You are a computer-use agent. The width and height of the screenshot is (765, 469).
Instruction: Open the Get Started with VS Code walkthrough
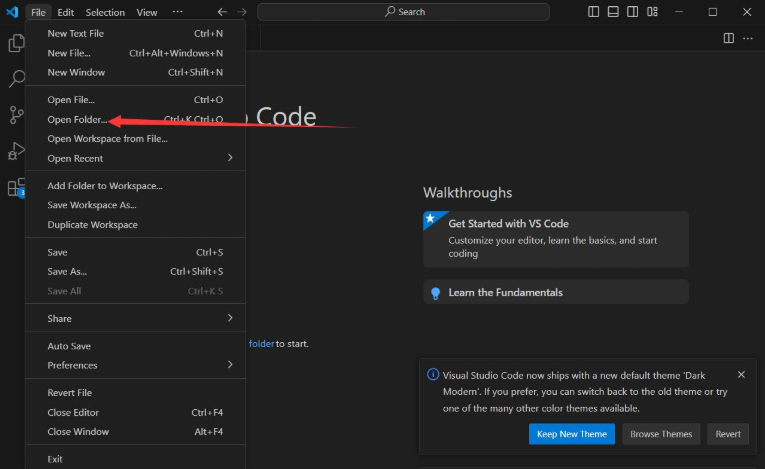coord(556,239)
